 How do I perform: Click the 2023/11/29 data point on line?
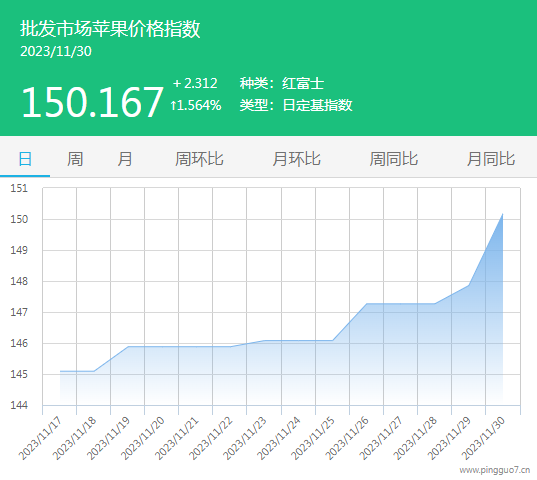[469, 285]
